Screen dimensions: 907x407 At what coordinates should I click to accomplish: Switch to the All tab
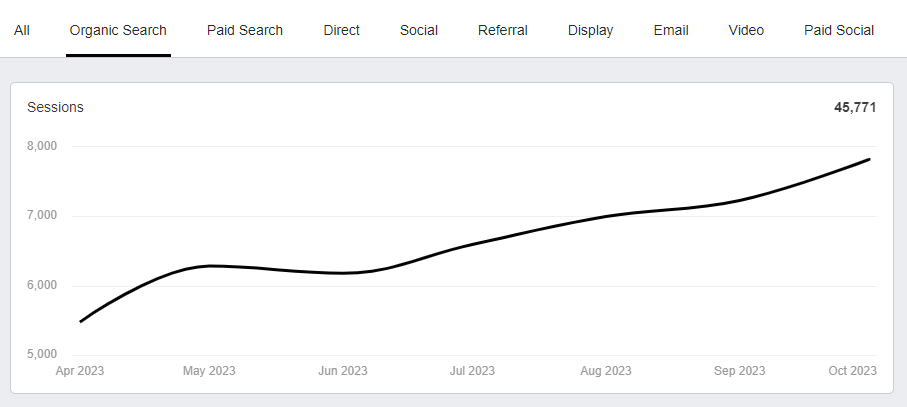22,30
